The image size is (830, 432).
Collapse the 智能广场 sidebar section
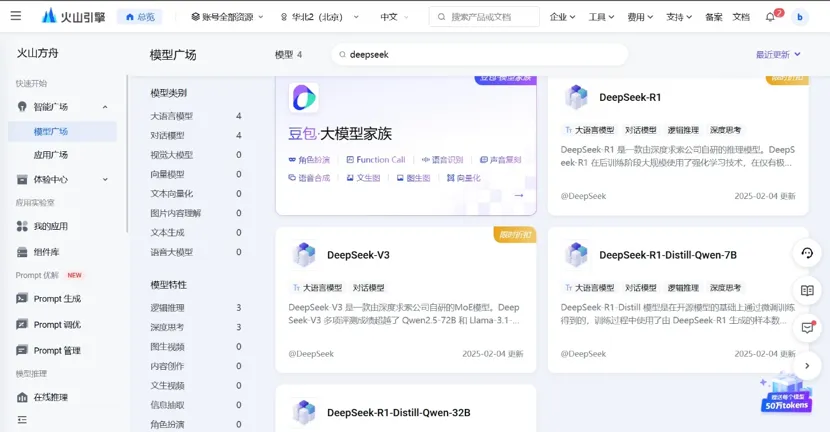coord(105,107)
